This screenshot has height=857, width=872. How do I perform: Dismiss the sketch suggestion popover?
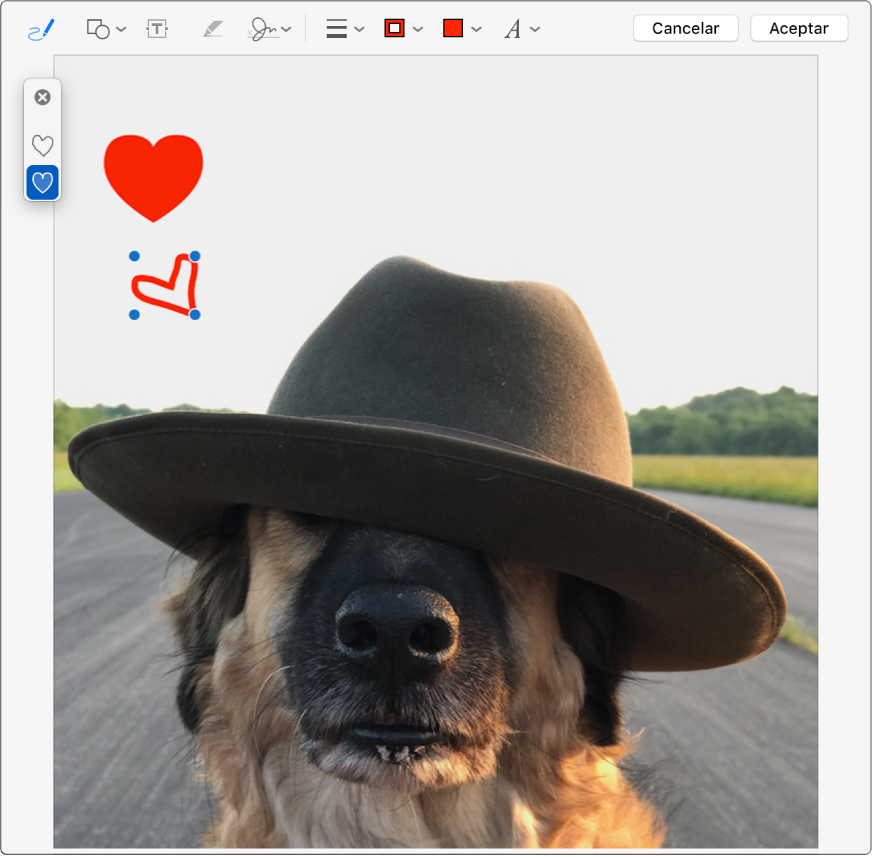(x=42, y=97)
